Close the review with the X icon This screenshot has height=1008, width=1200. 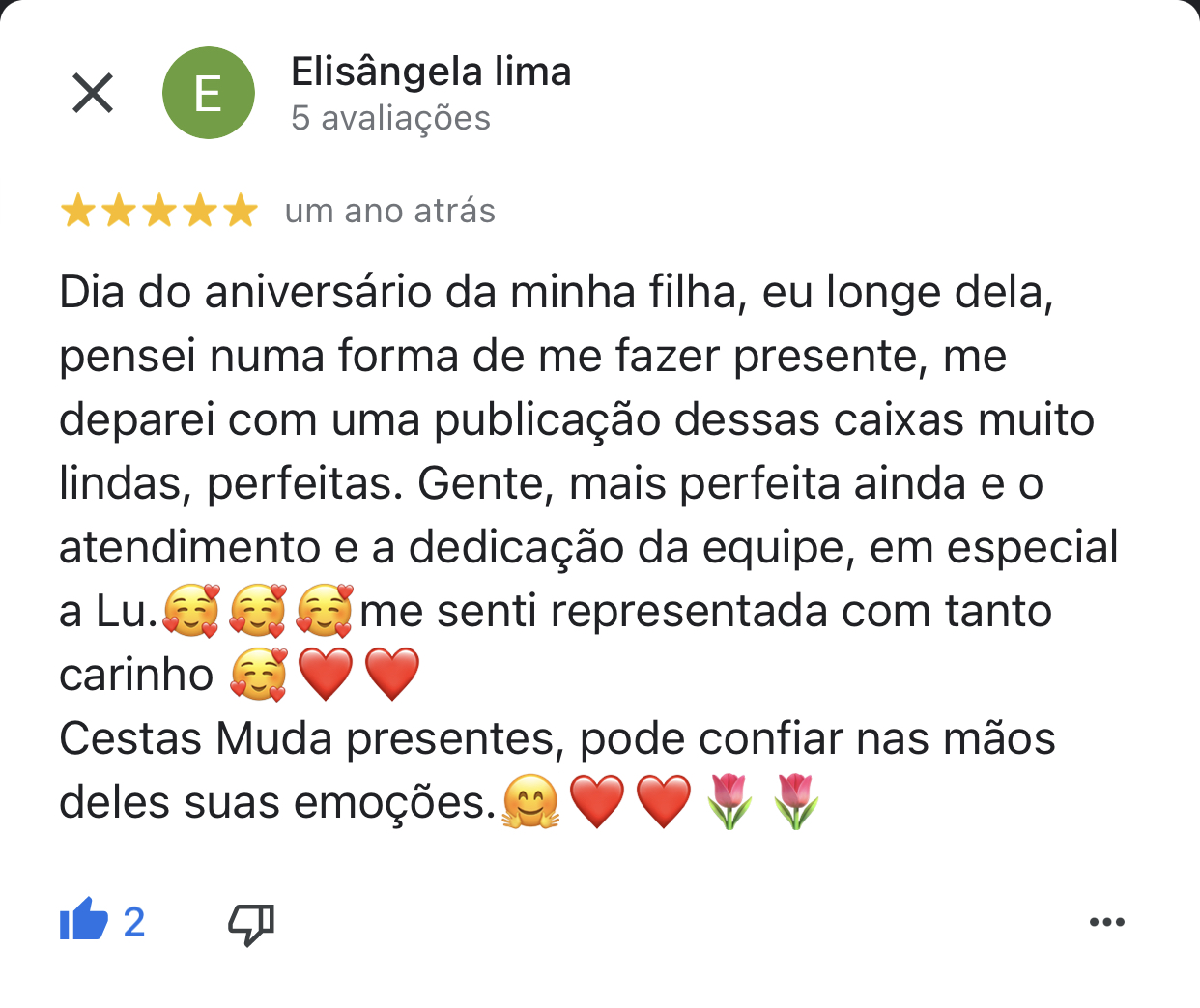93,93
